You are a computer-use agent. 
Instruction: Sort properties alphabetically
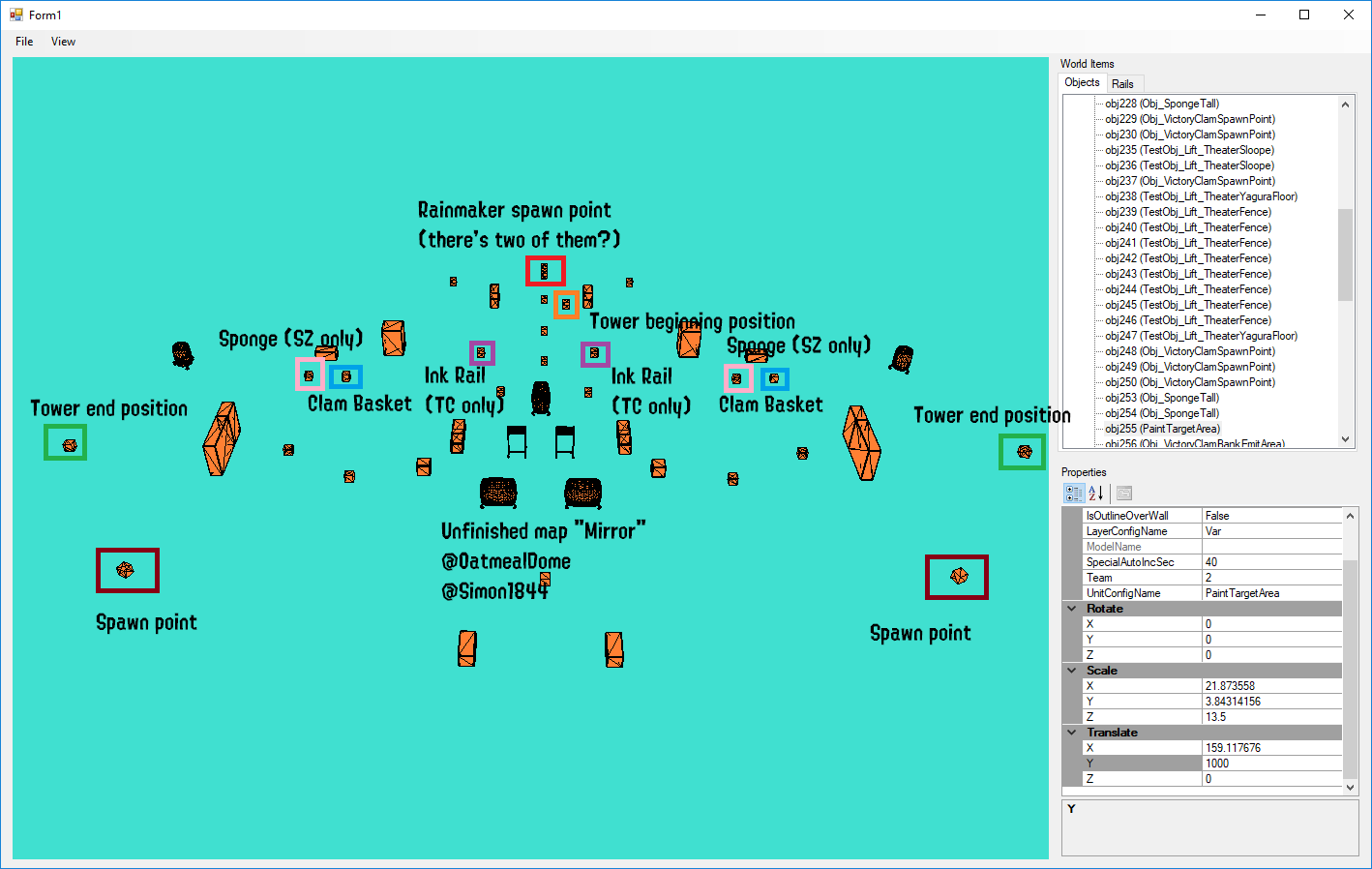pyautogui.click(x=1096, y=494)
